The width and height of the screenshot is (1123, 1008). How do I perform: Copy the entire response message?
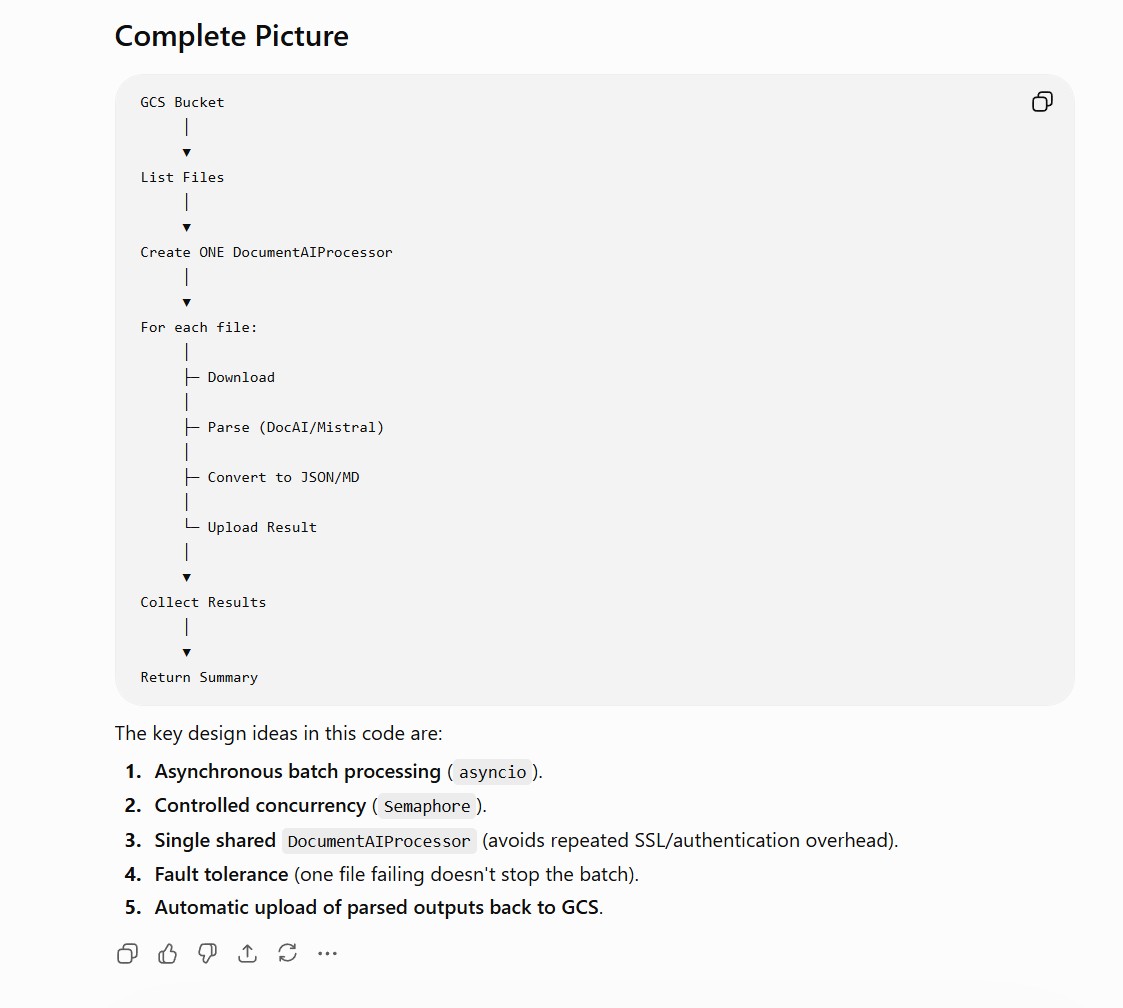(x=127, y=954)
